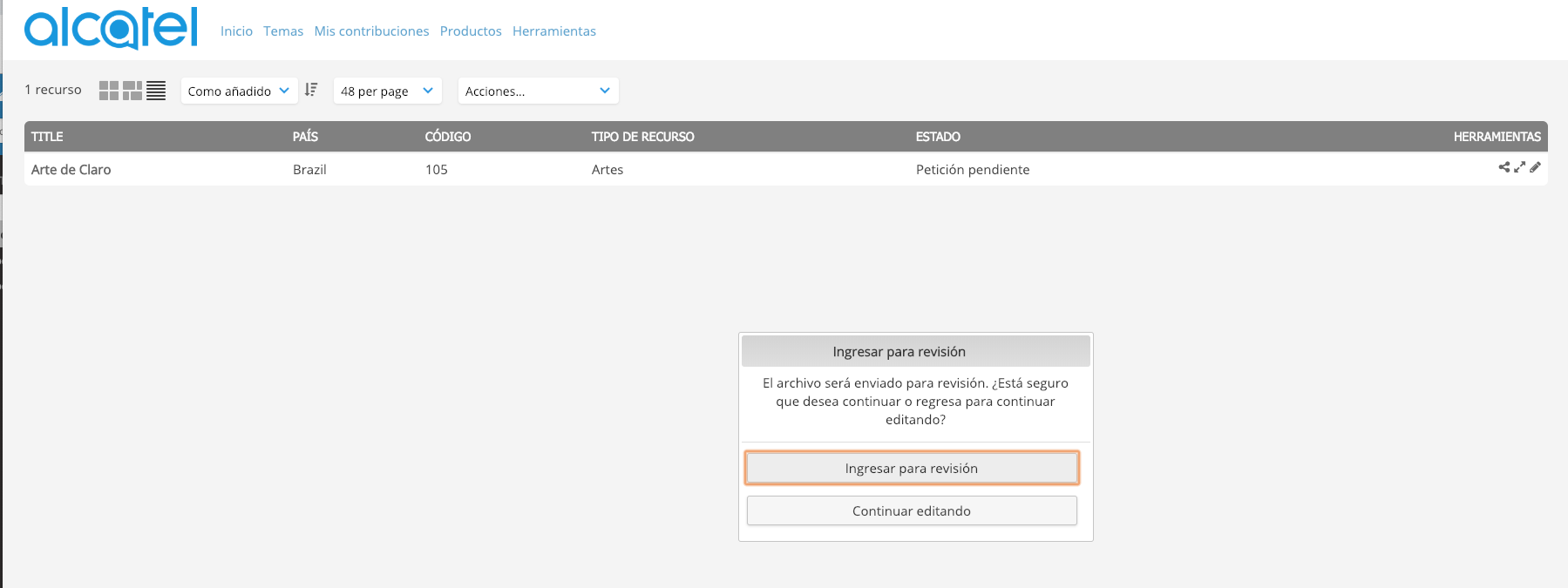Share the Arte de Claro resource
The width and height of the screenshot is (1568, 588).
(1504, 167)
